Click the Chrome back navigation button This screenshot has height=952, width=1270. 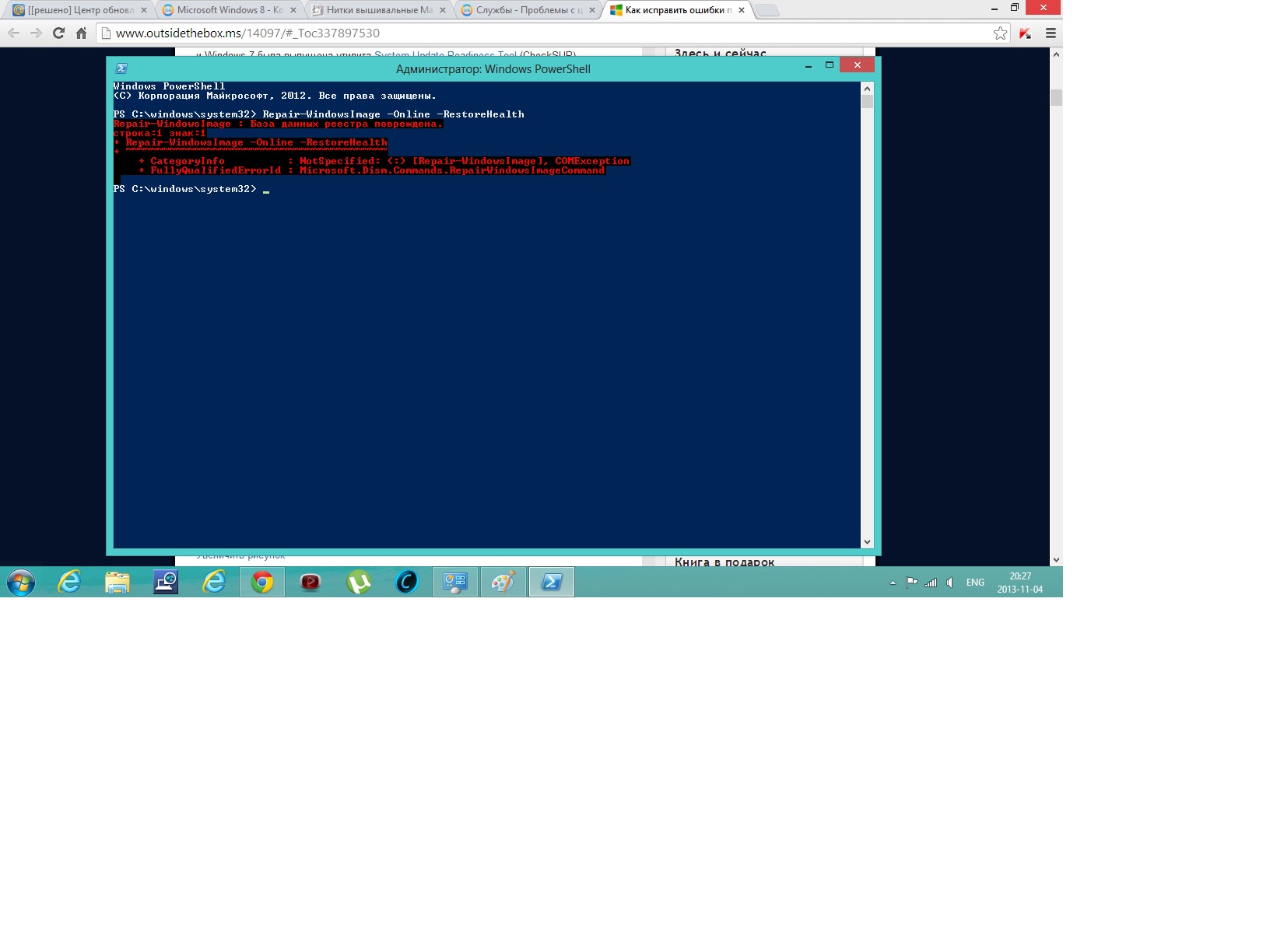point(13,33)
